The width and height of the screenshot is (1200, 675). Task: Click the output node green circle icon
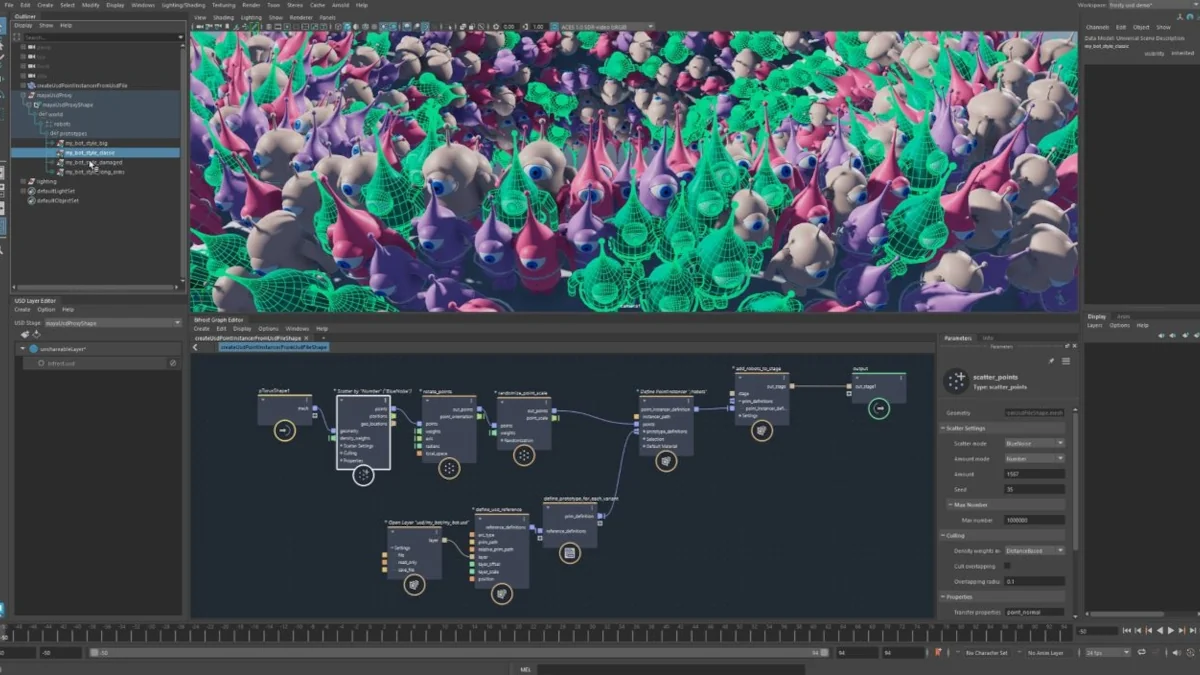coord(878,408)
